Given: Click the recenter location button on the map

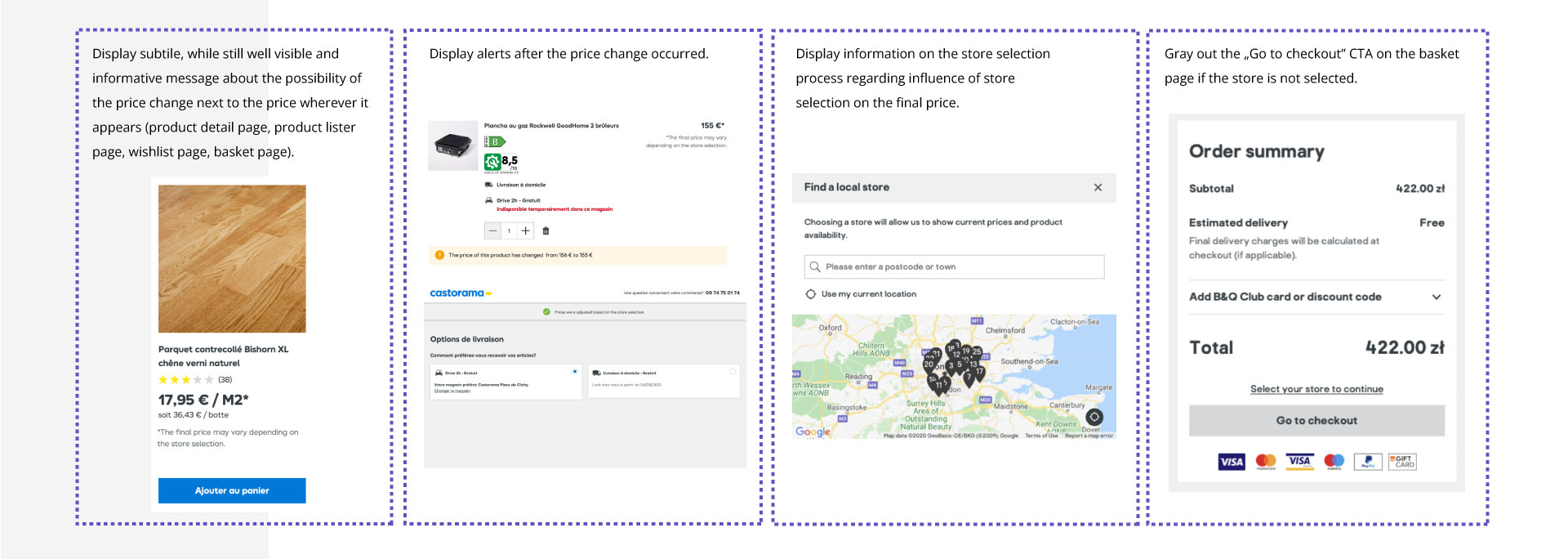Looking at the screenshot, I should click(x=1094, y=417).
